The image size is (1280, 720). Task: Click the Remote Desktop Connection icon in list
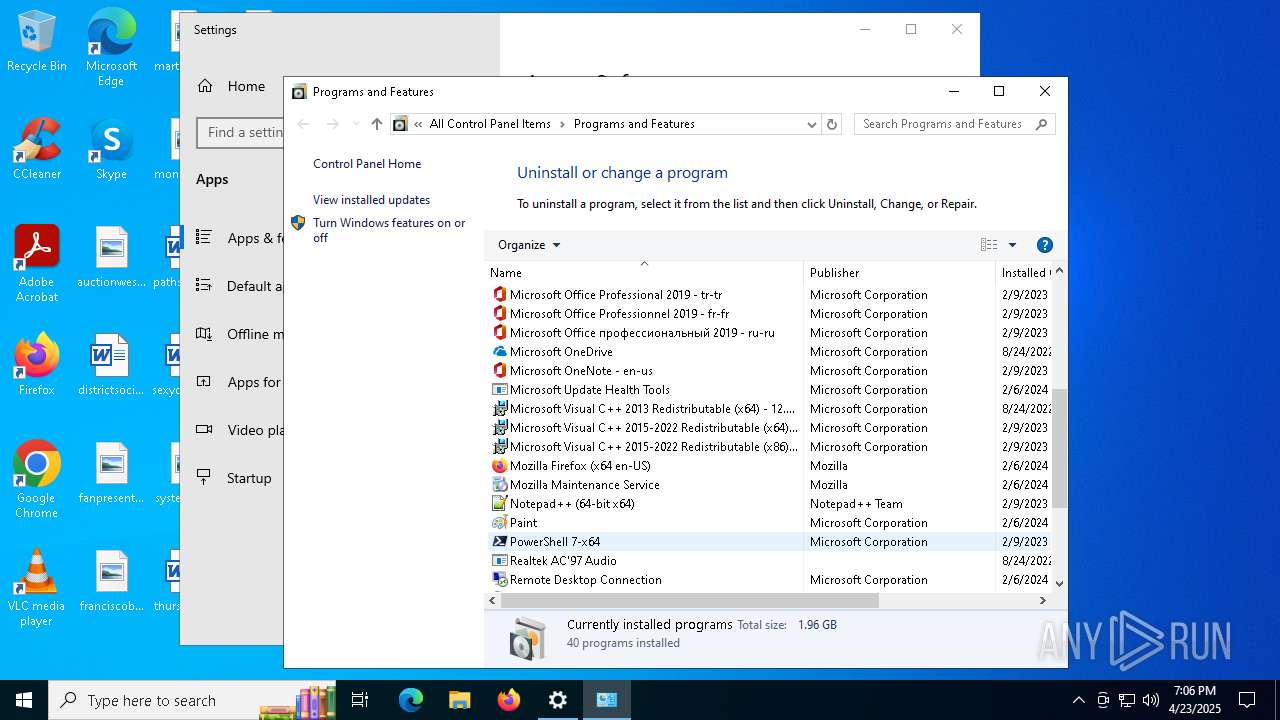(x=500, y=580)
